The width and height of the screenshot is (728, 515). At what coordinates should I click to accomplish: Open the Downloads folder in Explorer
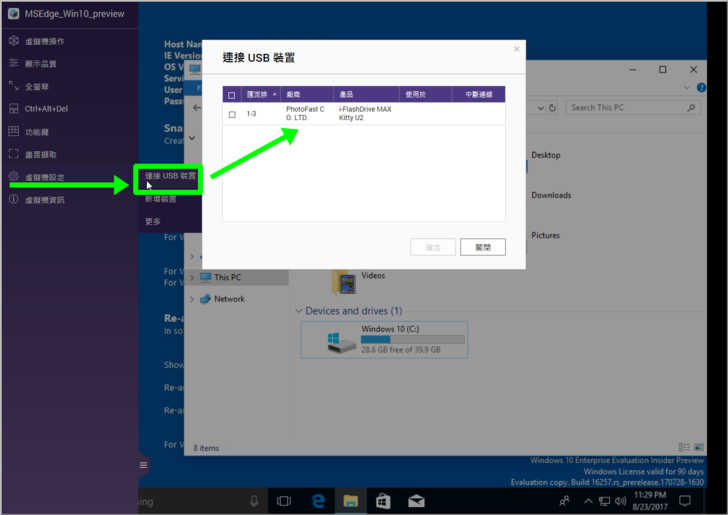point(551,195)
